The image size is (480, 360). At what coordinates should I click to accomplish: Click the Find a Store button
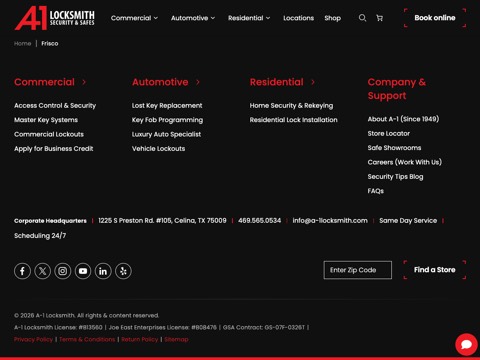[435, 270]
